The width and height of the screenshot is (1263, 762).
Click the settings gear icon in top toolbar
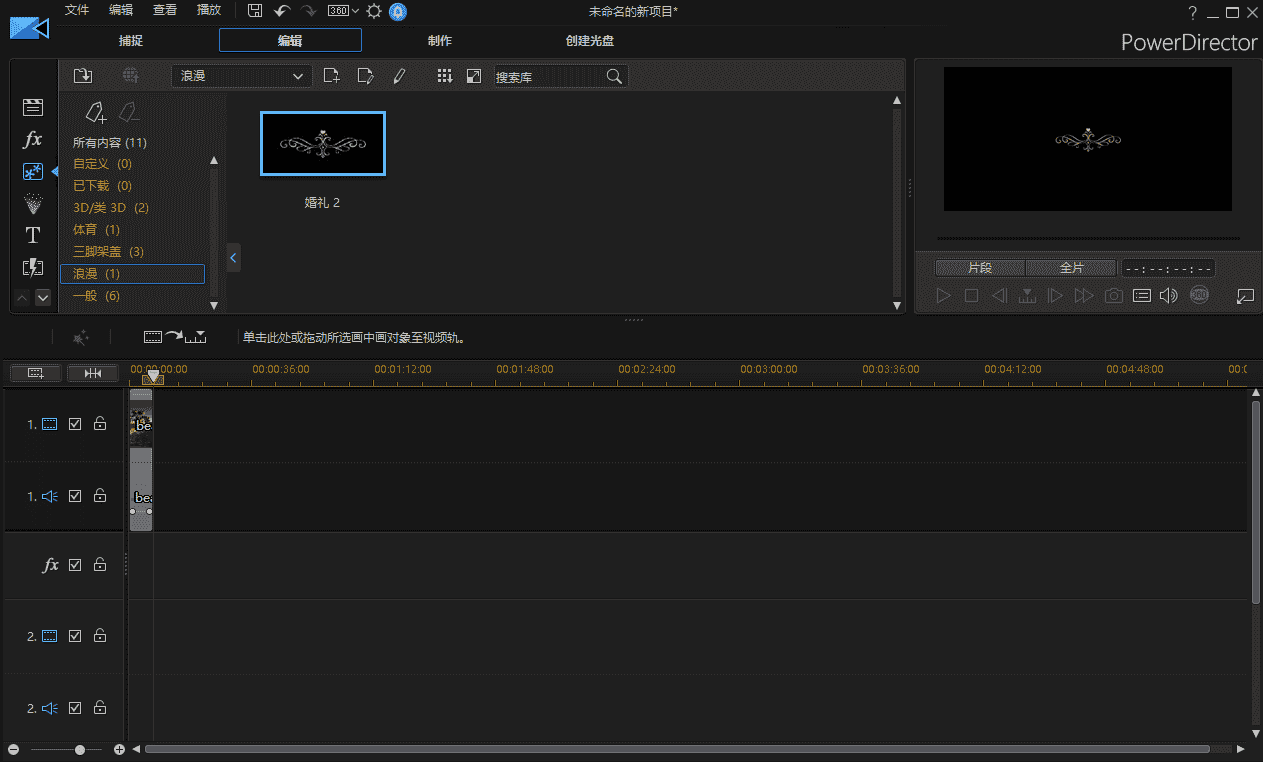pos(374,11)
